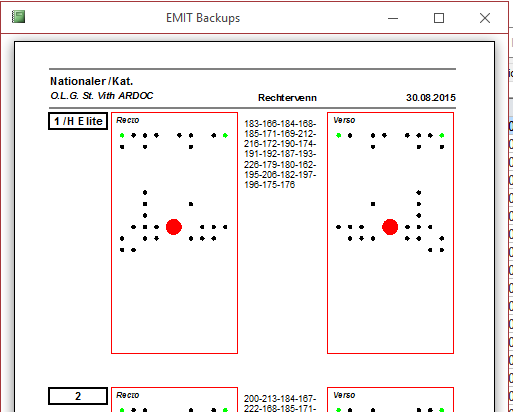Viewport: 513px width, 412px height.
Task: Click the 'EMIT Backups' window title
Action: pos(203,18)
